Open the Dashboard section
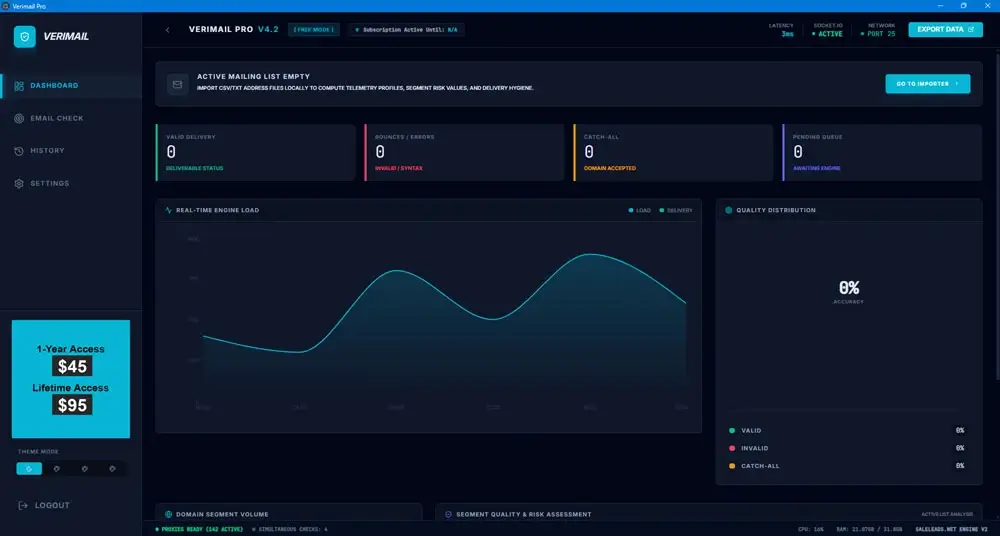This screenshot has width=1000, height=536. 71,86
